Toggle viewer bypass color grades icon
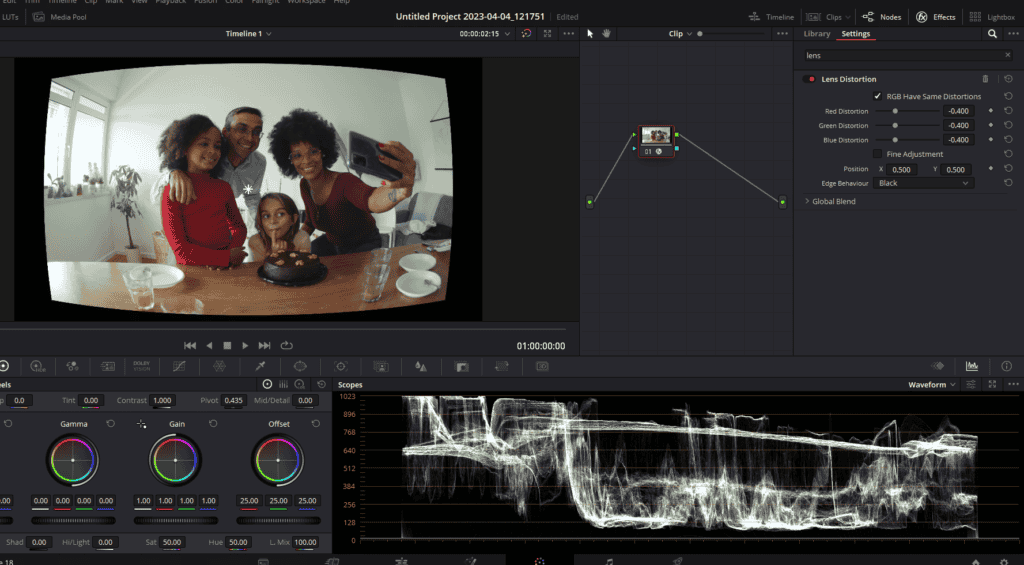Image resolution: width=1024 pixels, height=565 pixels. 526,33
